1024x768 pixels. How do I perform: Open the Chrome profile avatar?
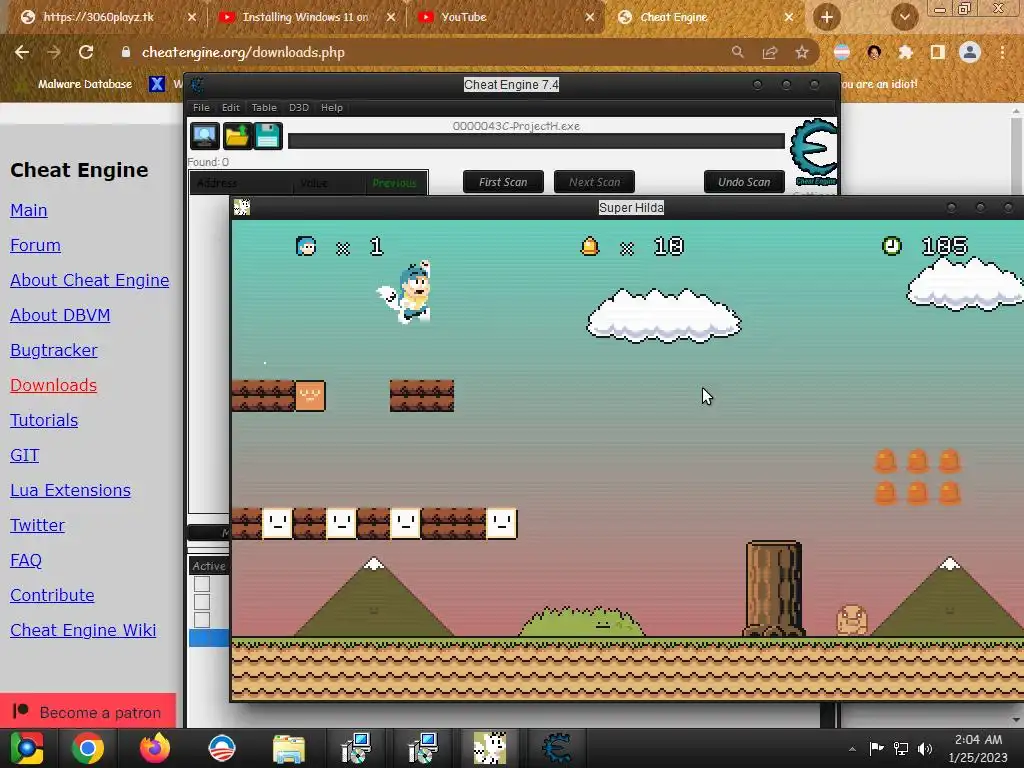(x=970, y=52)
